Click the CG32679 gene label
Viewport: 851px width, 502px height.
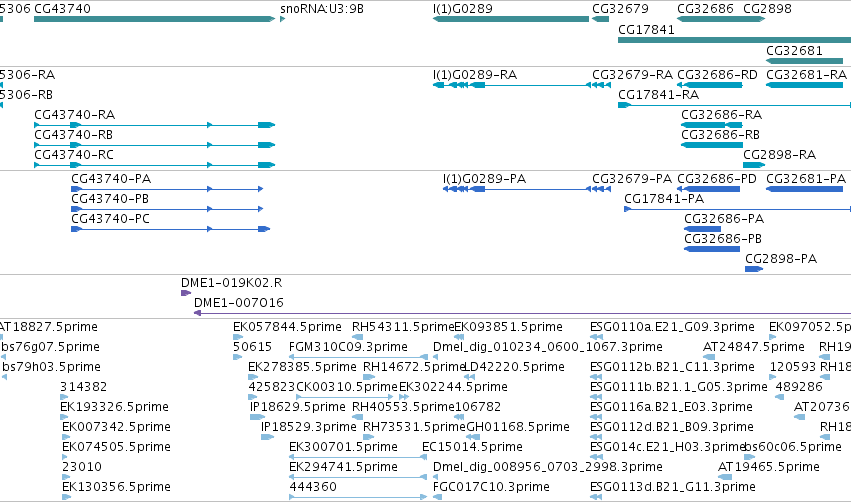click(620, 9)
